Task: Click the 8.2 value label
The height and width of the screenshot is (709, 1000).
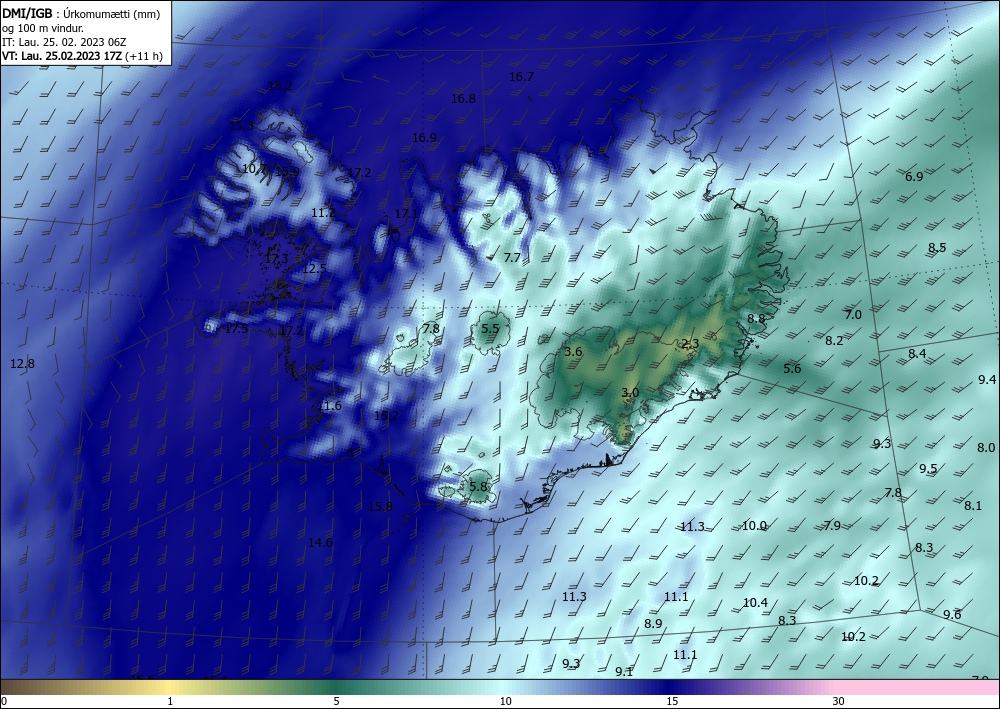Action: [x=834, y=340]
